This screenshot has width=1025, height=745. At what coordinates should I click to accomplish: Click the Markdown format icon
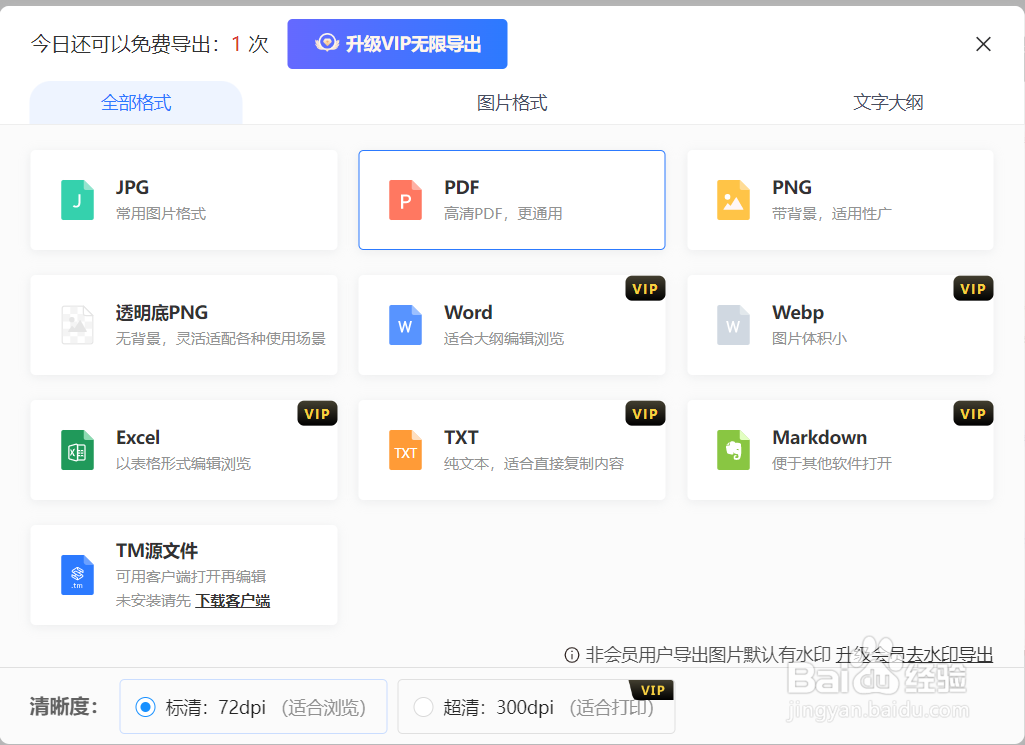pyautogui.click(x=733, y=450)
